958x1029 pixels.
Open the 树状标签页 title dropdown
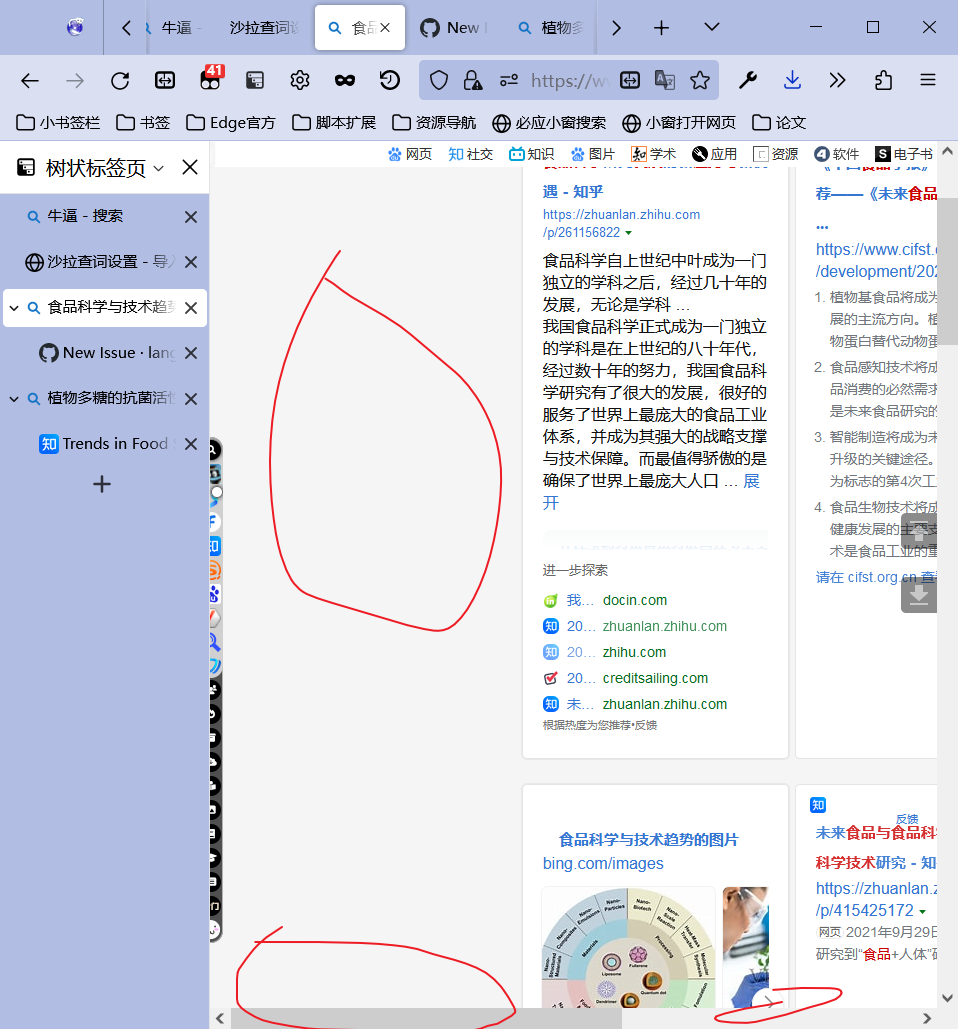coord(156,167)
